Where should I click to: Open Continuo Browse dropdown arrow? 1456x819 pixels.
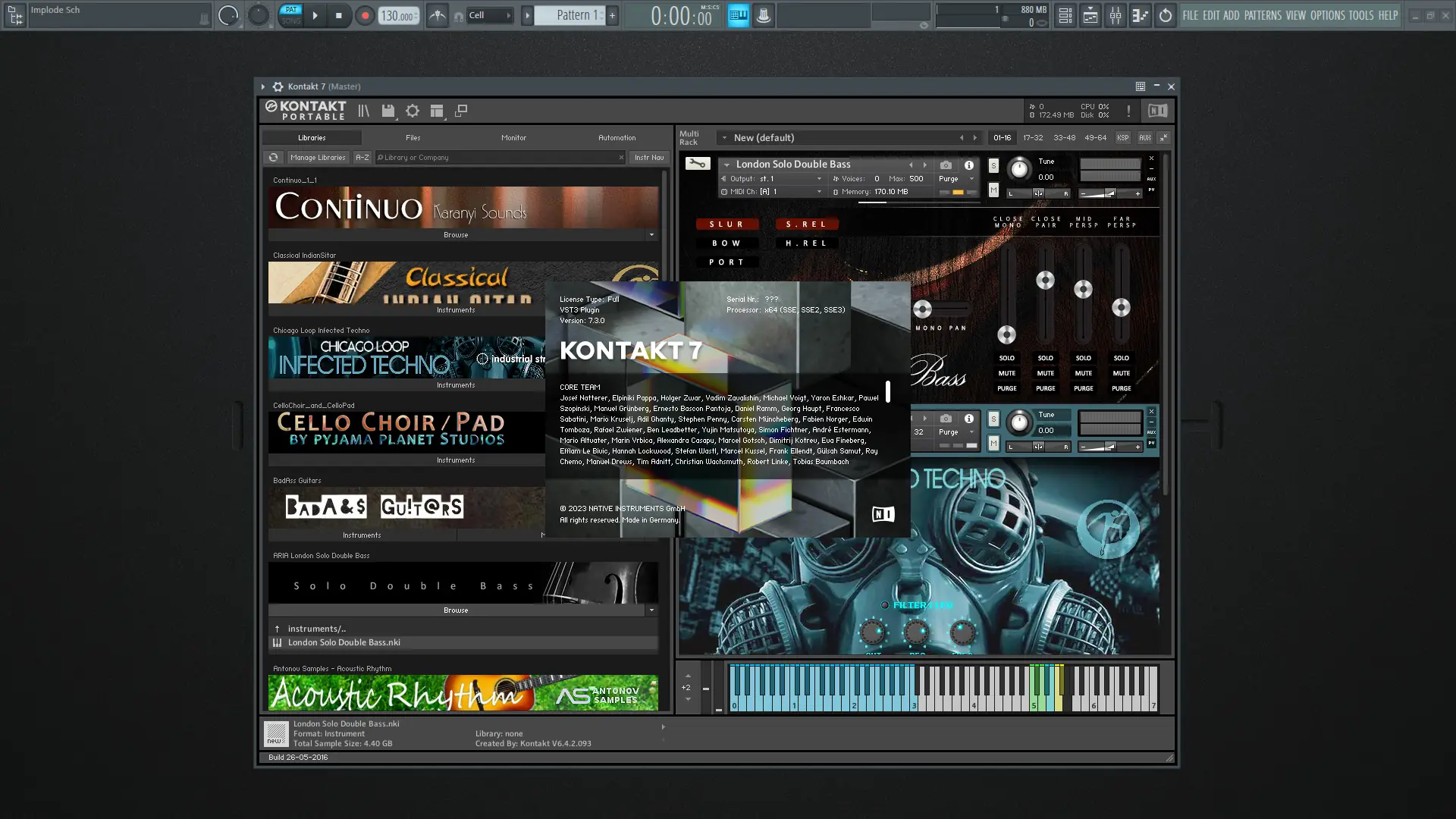[651, 235]
